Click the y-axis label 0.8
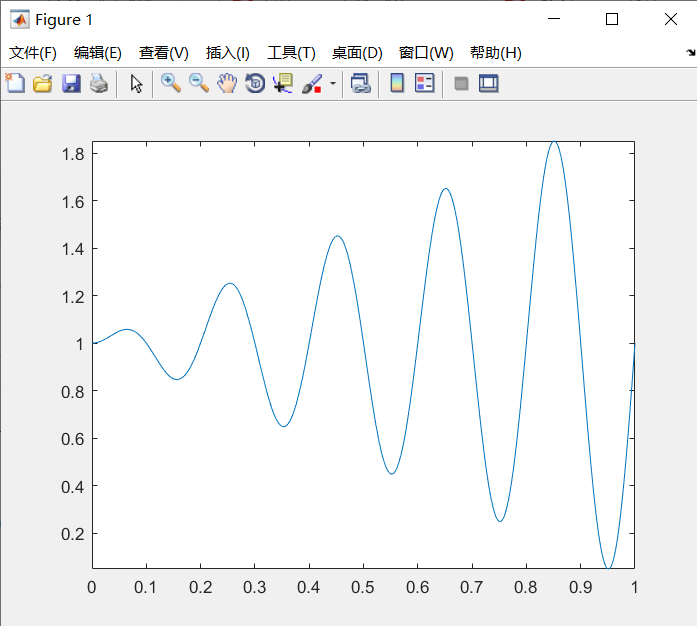The height and width of the screenshot is (626, 697). 73,392
